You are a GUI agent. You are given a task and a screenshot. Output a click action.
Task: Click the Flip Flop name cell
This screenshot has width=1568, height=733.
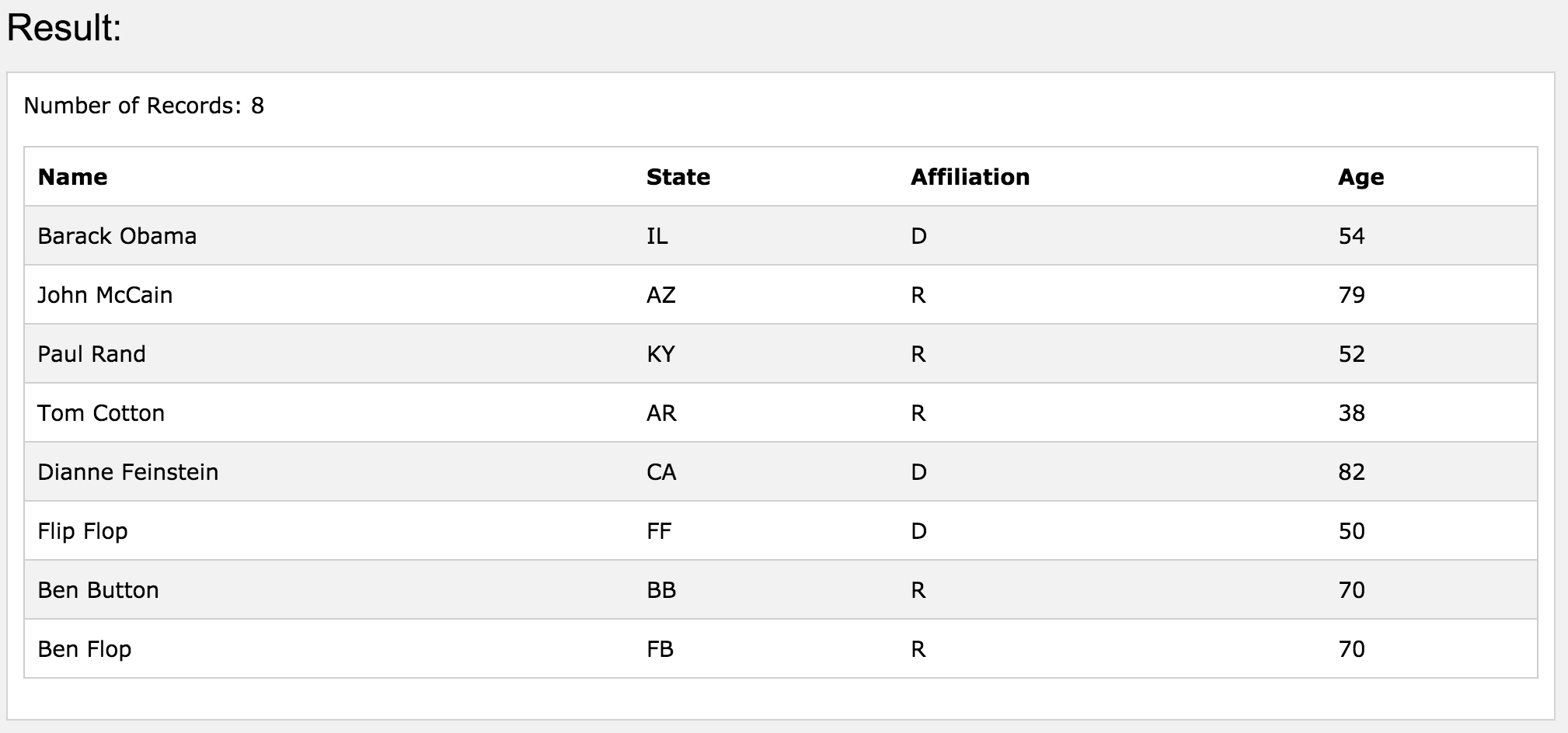tap(82, 531)
